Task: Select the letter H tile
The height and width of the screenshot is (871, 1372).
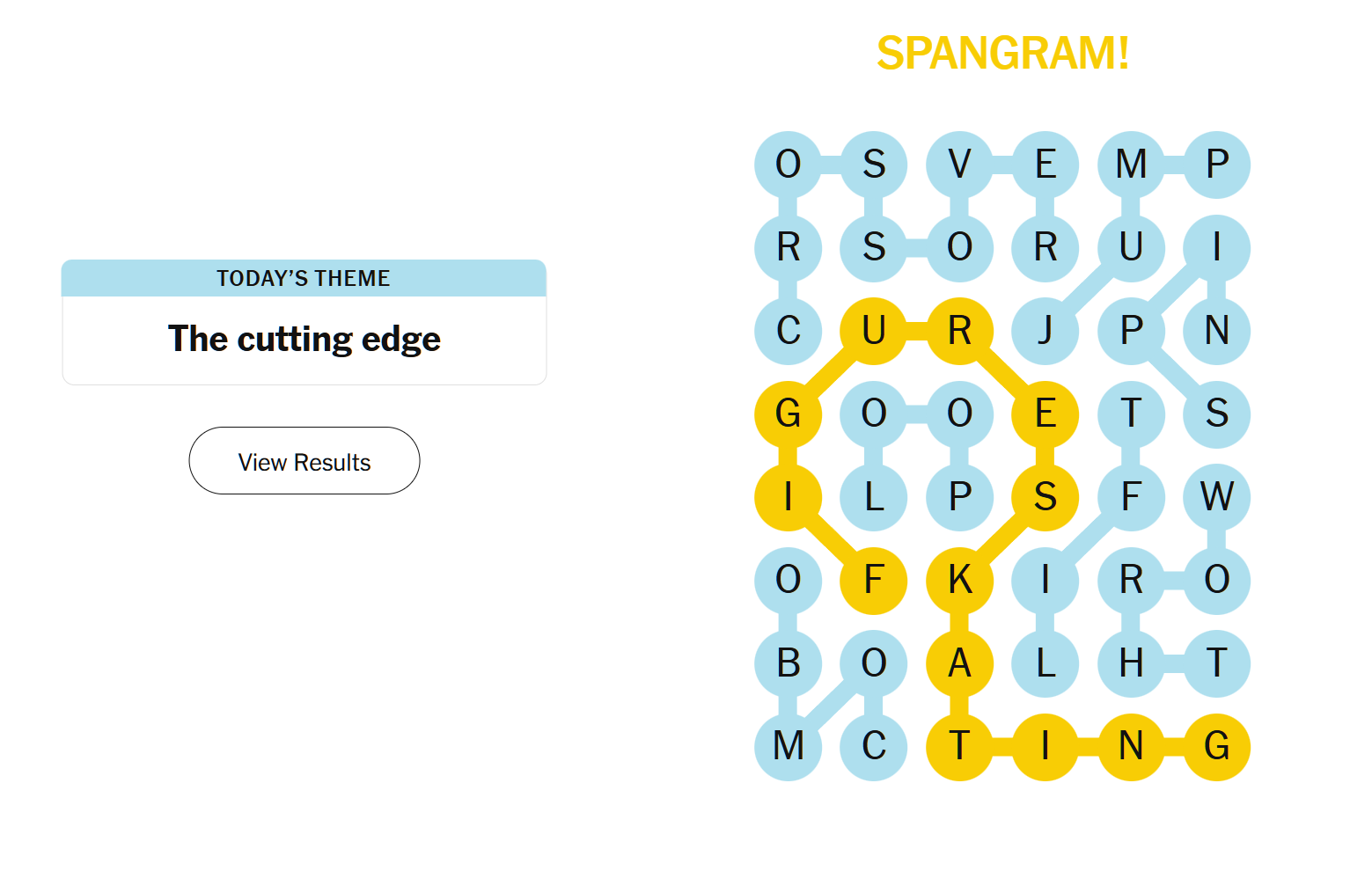Action: click(1131, 663)
